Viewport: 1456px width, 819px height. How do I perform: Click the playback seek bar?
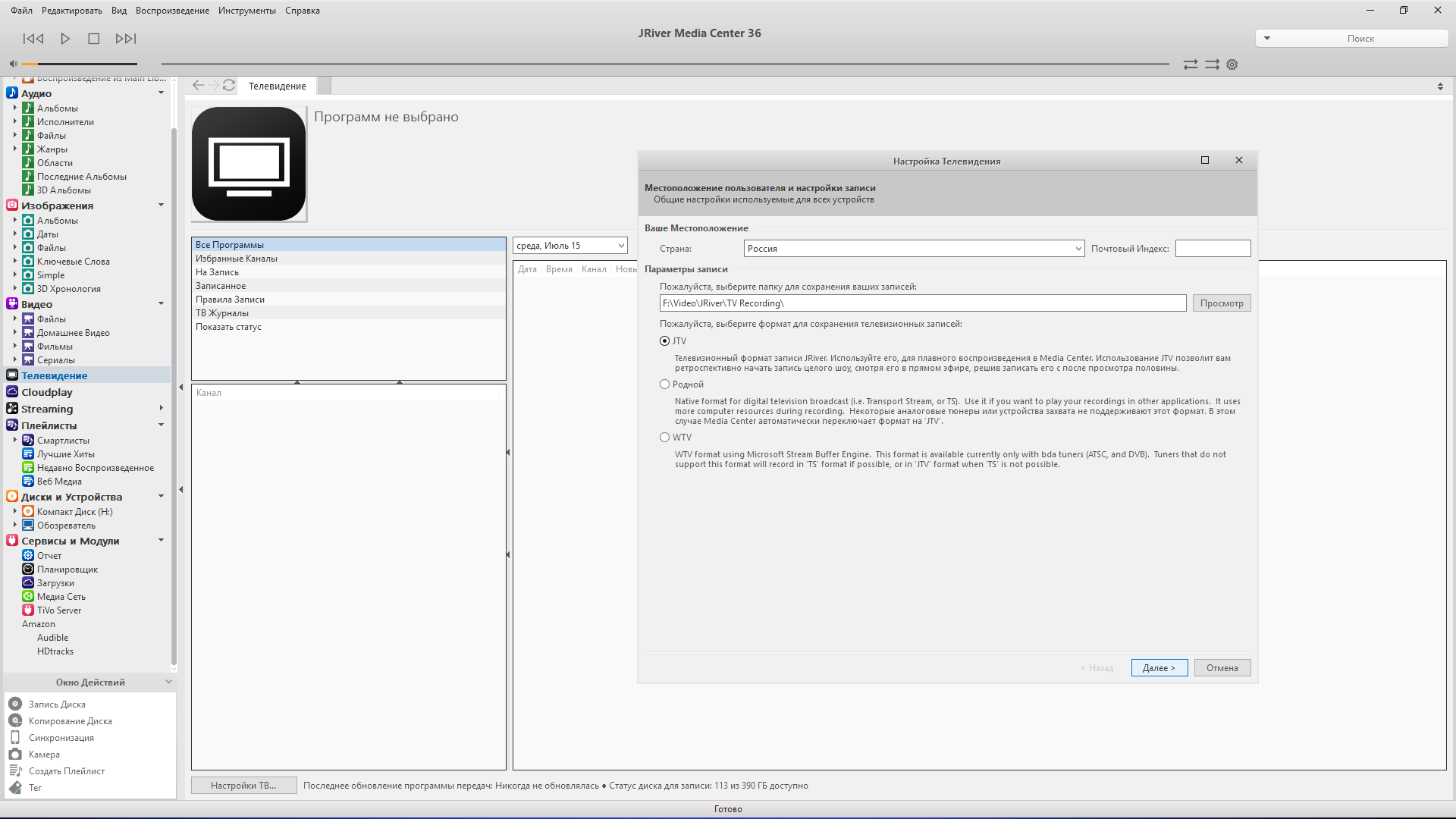[x=665, y=64]
